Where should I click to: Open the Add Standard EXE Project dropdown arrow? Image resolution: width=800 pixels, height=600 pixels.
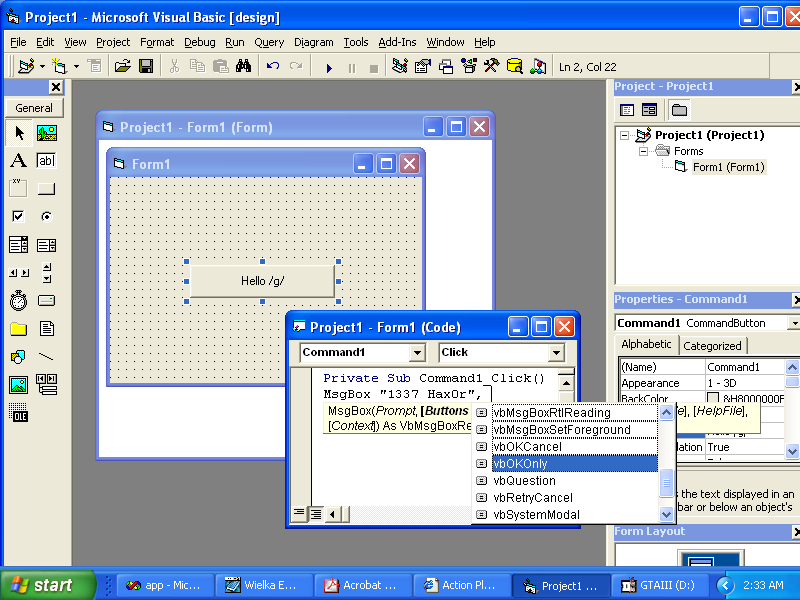tap(42, 66)
